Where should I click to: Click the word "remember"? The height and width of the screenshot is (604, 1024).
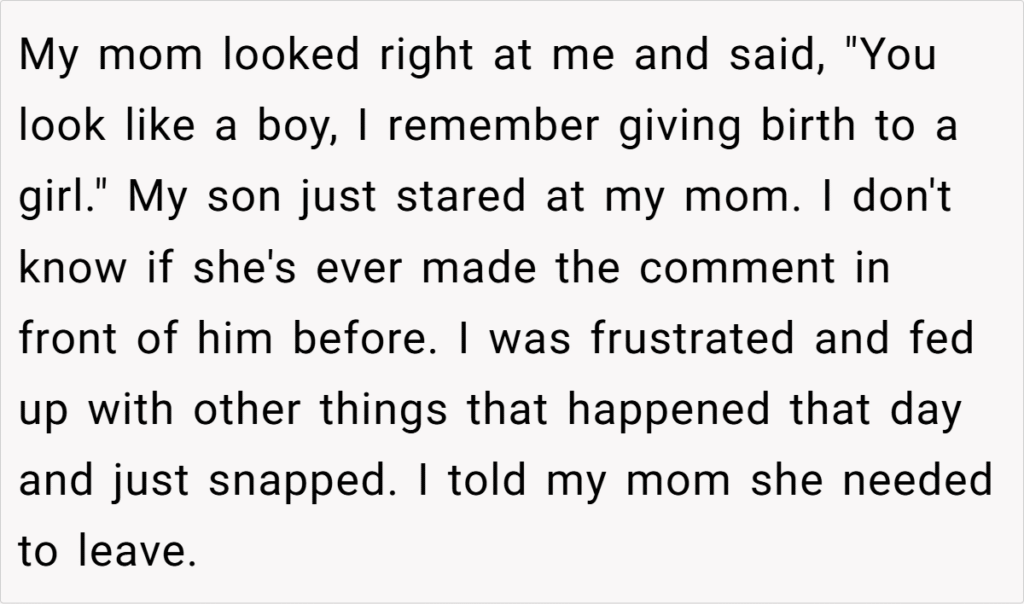coord(494,125)
